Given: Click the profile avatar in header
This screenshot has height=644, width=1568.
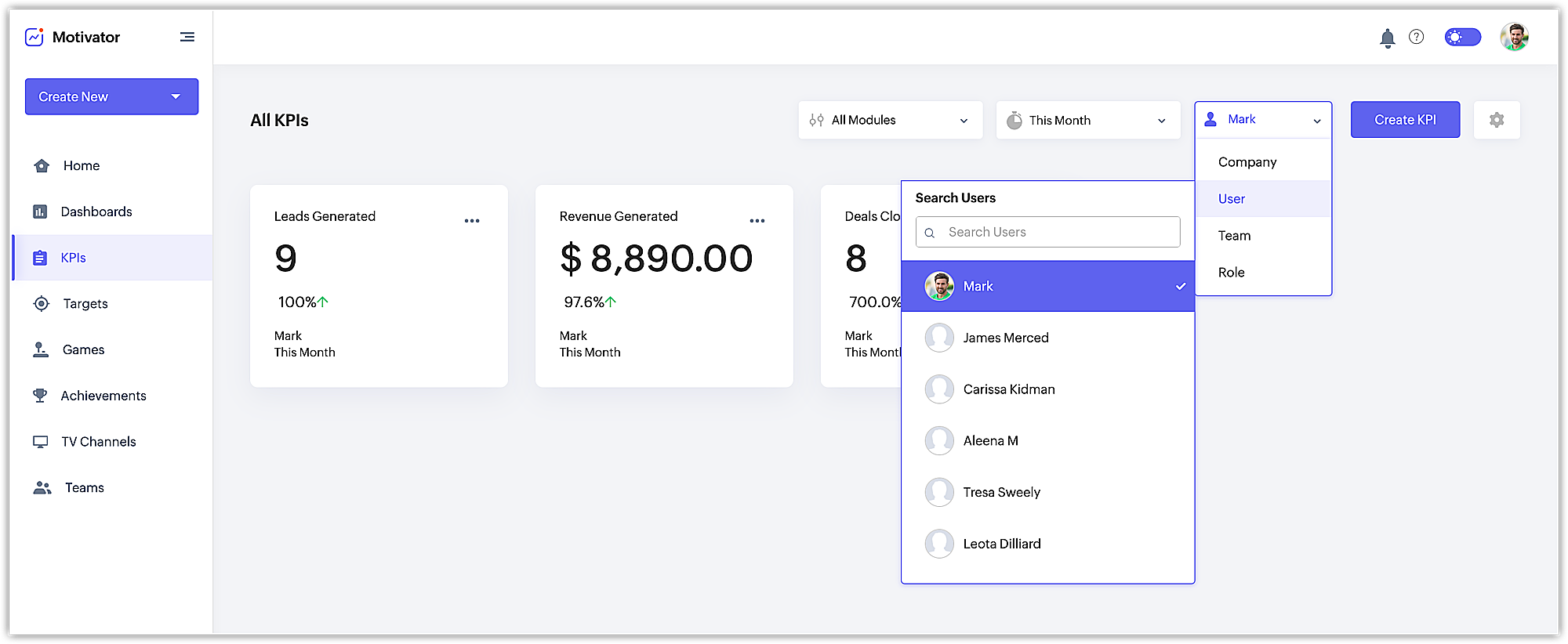Looking at the screenshot, I should (1513, 37).
